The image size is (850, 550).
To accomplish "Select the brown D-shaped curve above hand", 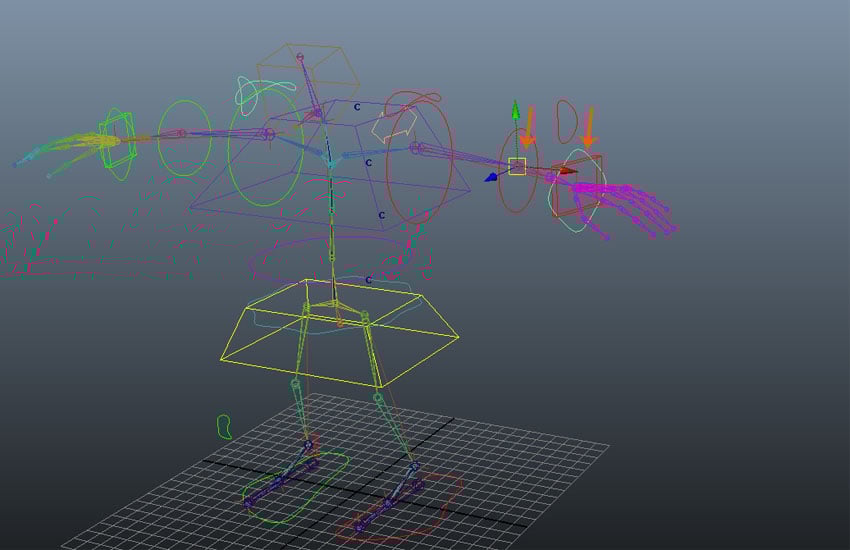I will pyautogui.click(x=567, y=121).
